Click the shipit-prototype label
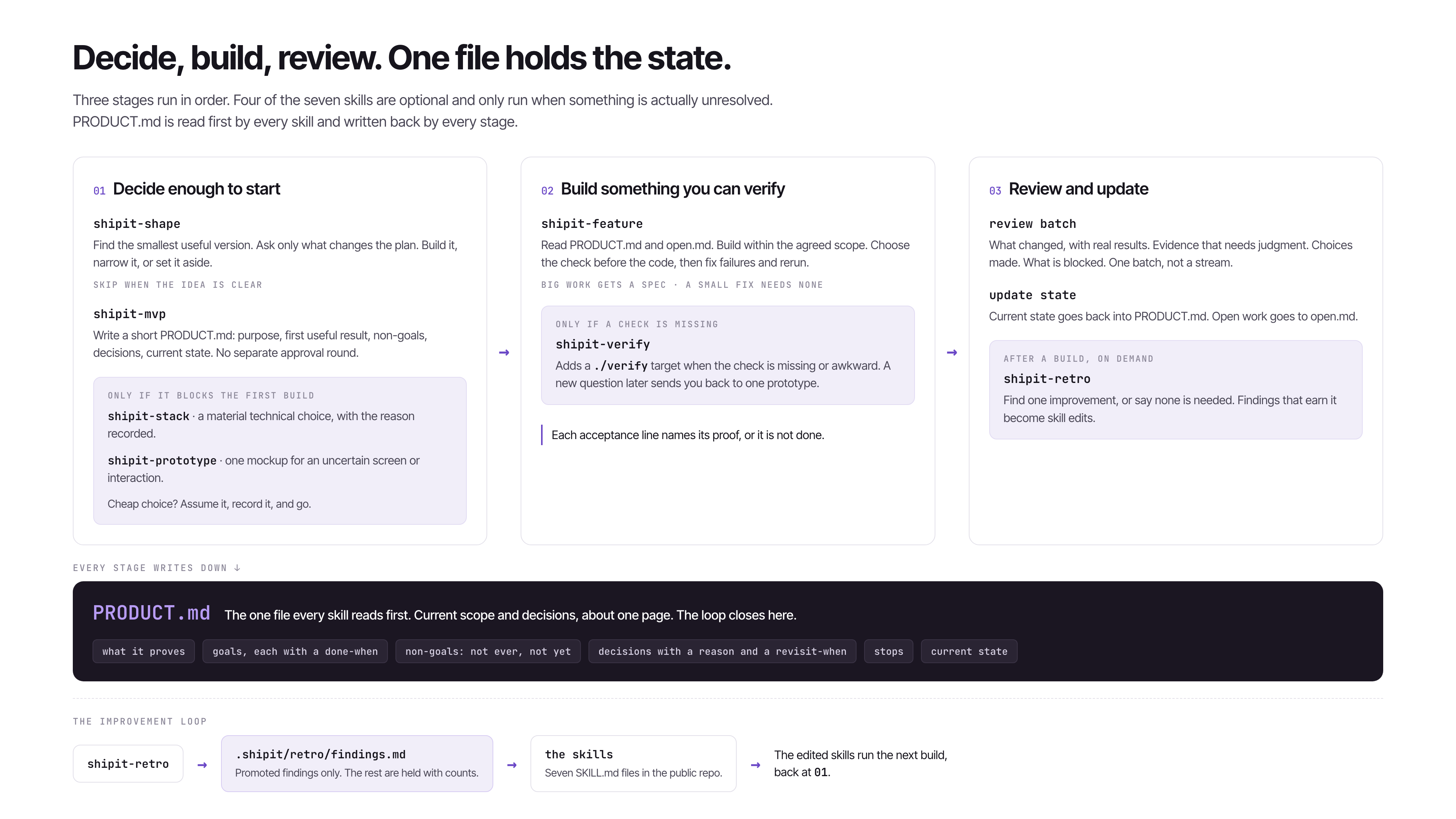This screenshot has width=1456, height=819. click(x=162, y=460)
